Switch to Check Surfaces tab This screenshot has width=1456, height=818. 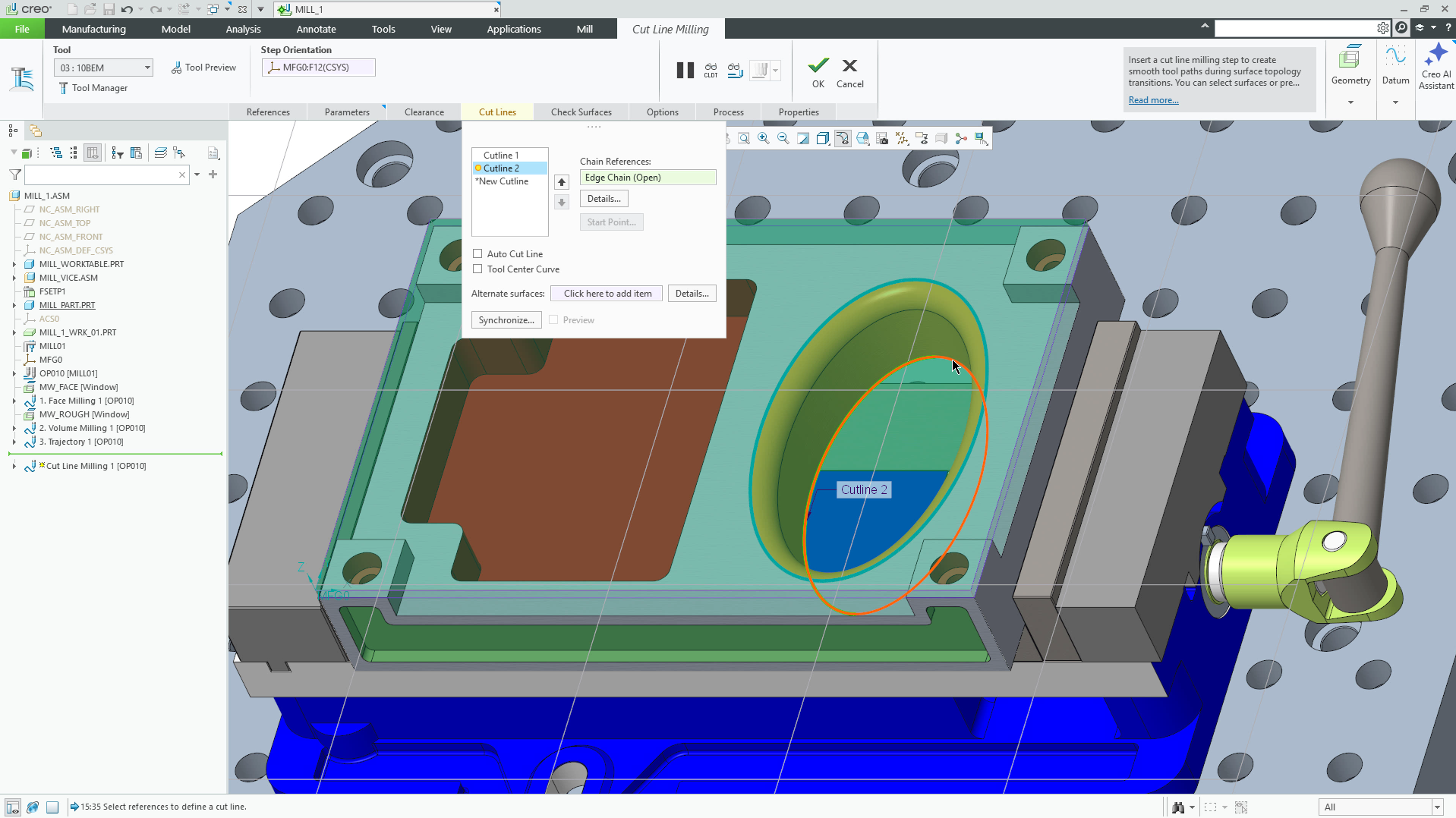tap(581, 112)
